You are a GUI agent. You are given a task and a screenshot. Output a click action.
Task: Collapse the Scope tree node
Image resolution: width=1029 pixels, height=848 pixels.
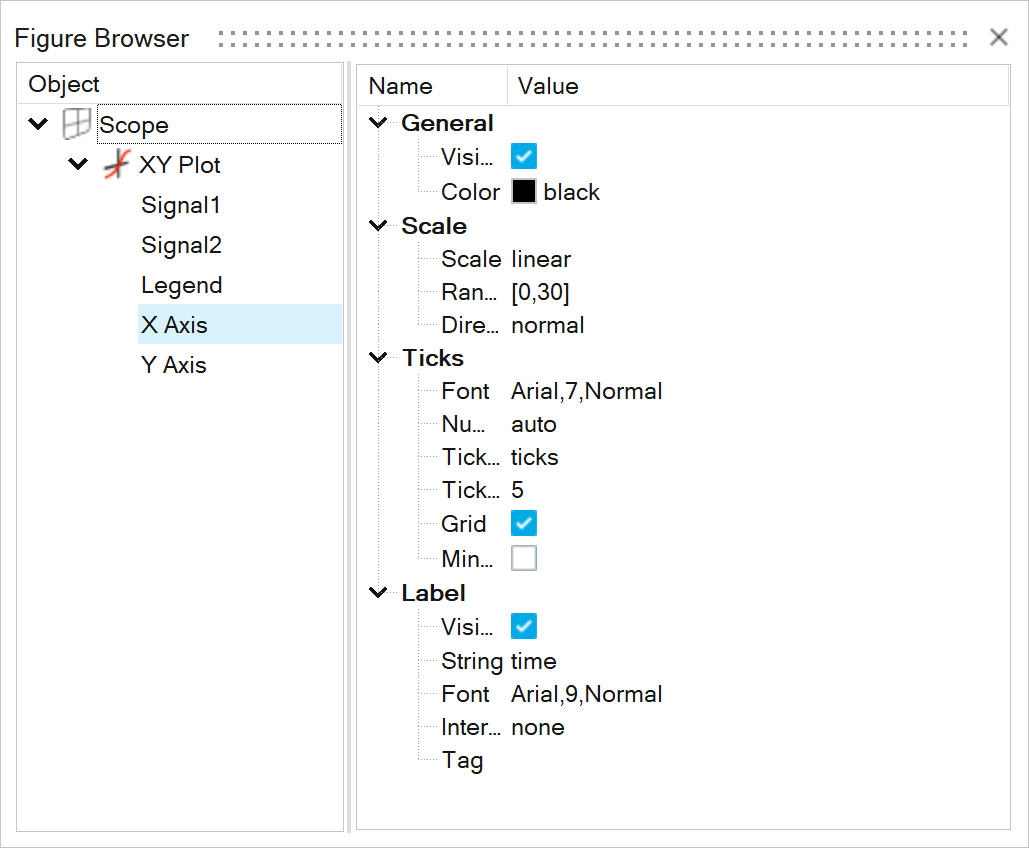(x=39, y=125)
